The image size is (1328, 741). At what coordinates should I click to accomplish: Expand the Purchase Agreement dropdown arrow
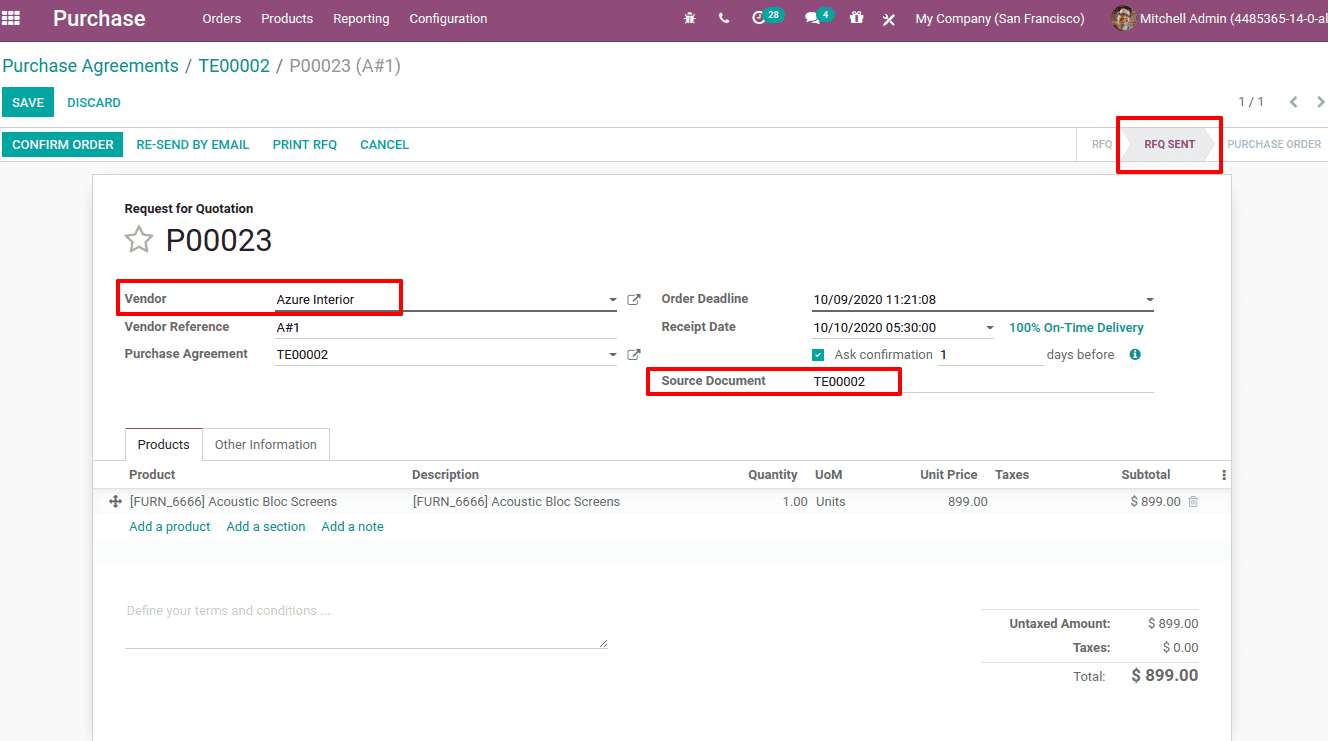pos(612,354)
